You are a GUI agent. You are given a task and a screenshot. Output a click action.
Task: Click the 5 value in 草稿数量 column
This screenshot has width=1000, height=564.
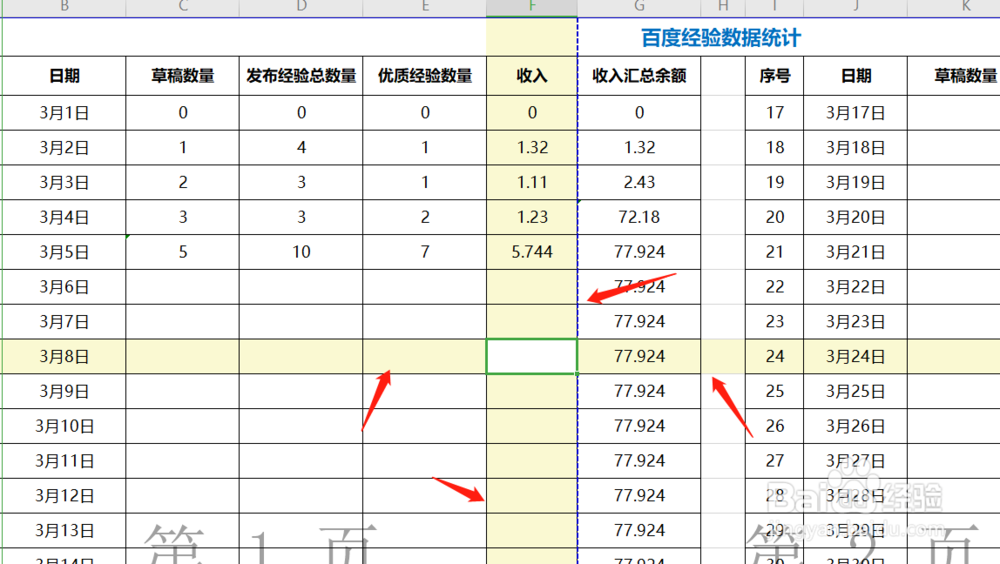click(182, 252)
